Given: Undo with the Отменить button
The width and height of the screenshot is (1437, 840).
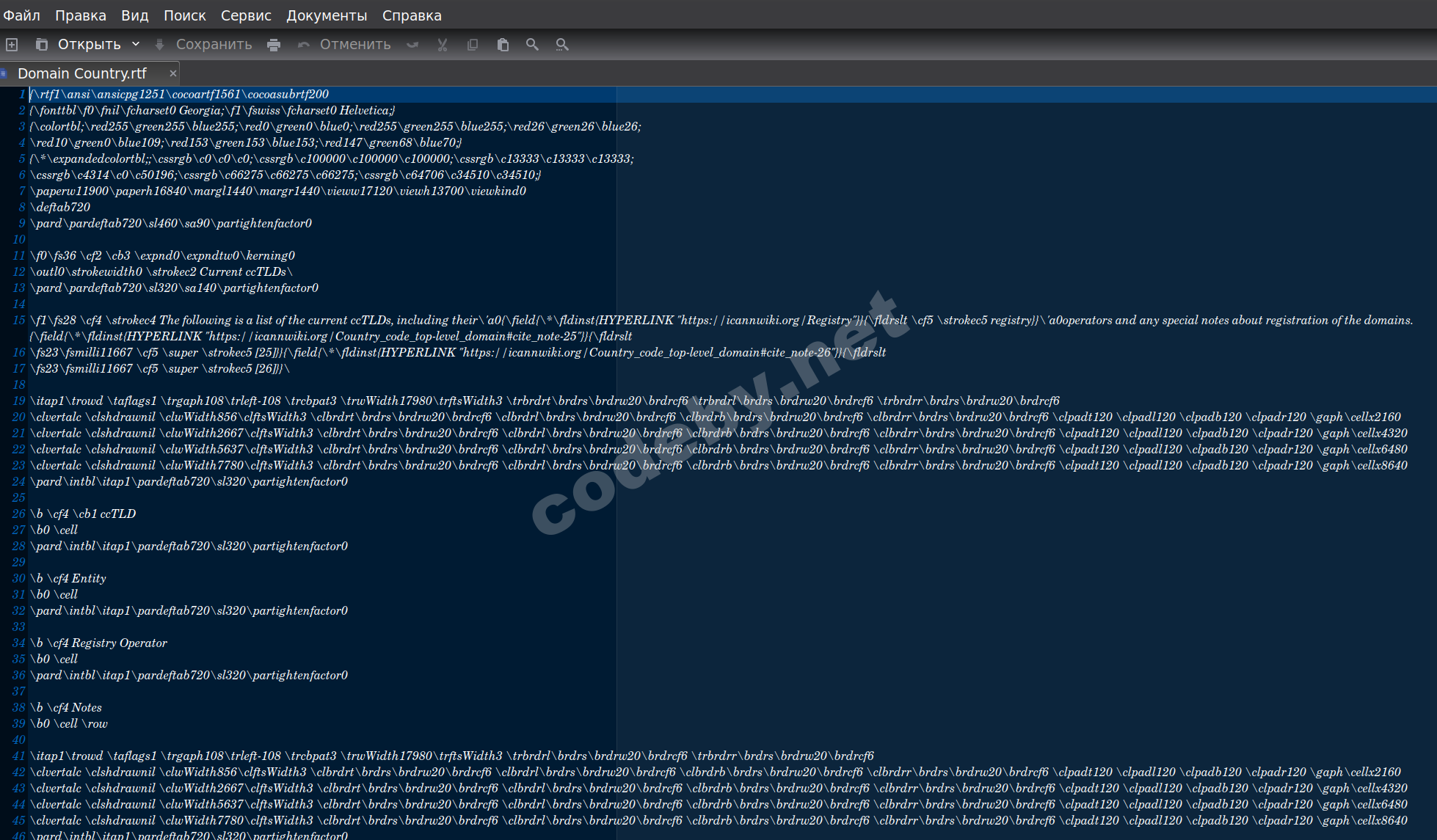Looking at the screenshot, I should pos(343,45).
